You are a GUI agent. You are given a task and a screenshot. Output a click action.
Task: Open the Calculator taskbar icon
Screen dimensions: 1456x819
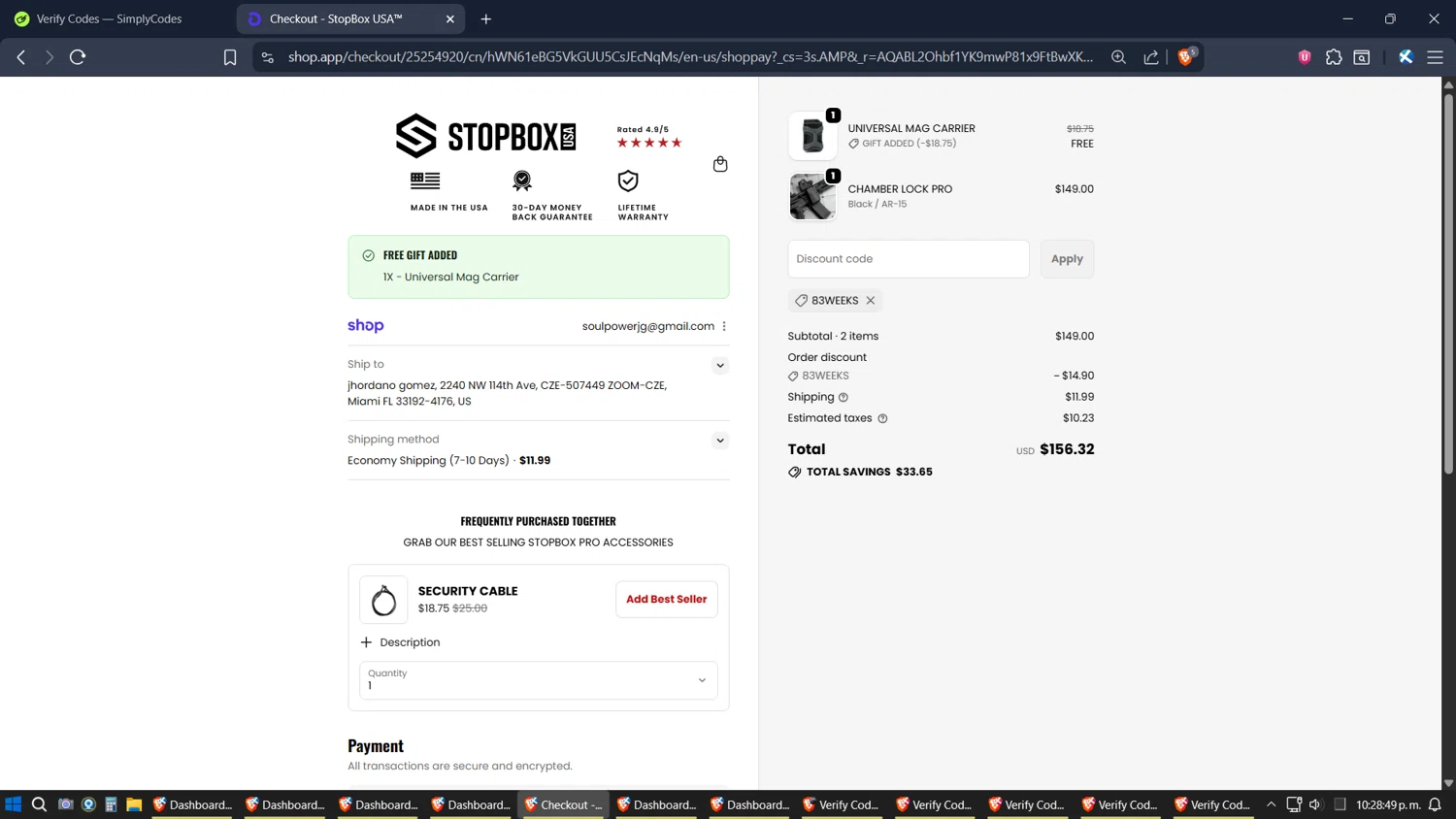click(x=111, y=804)
